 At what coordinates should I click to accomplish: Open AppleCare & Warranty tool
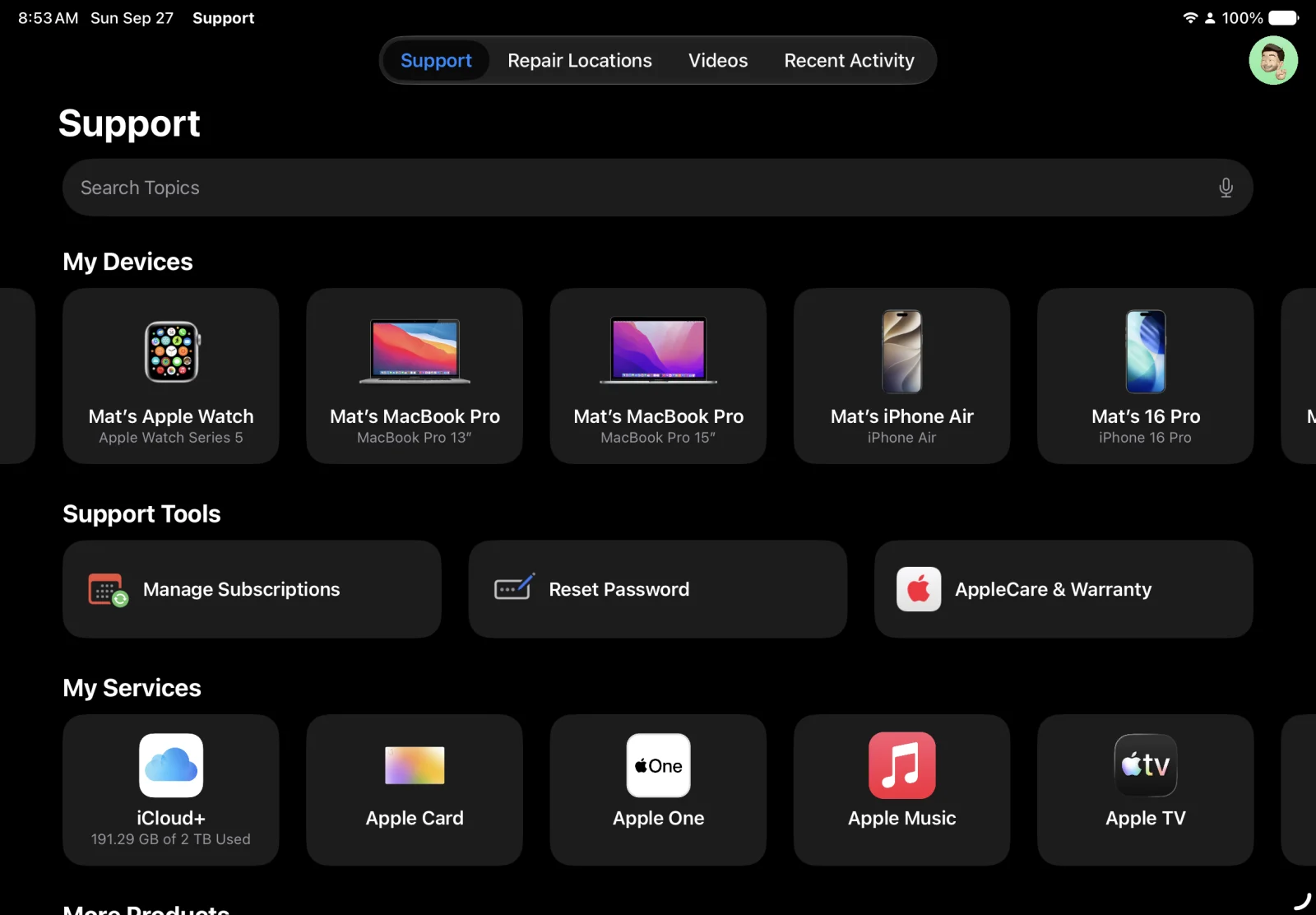1063,589
